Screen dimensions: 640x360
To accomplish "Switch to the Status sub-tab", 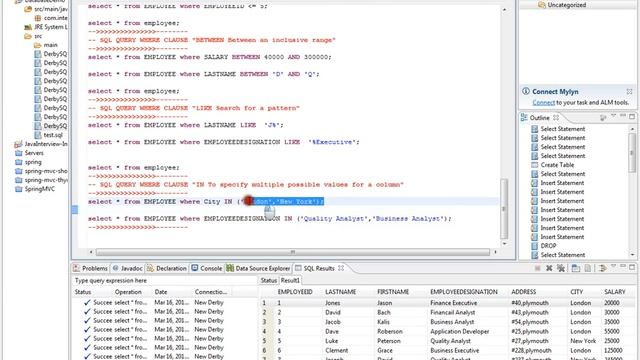I will 269,280.
